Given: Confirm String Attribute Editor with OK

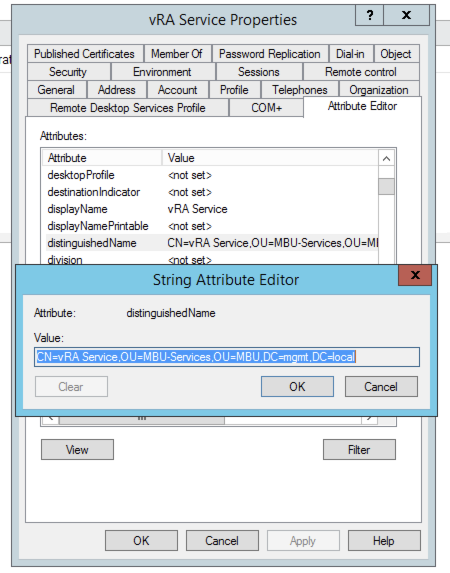Looking at the screenshot, I should coord(297,387).
